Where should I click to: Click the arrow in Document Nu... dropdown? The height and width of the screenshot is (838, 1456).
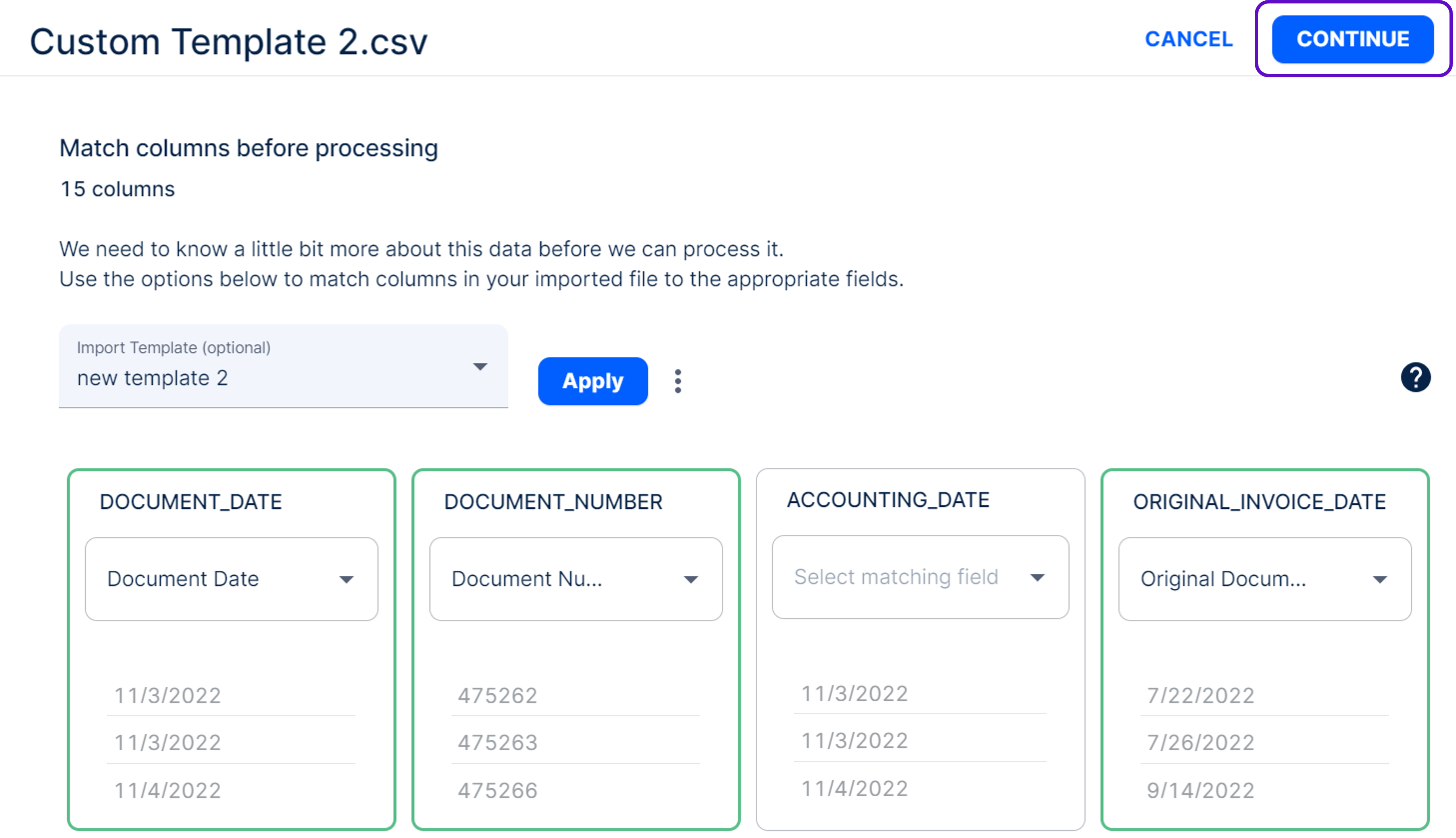tap(690, 580)
